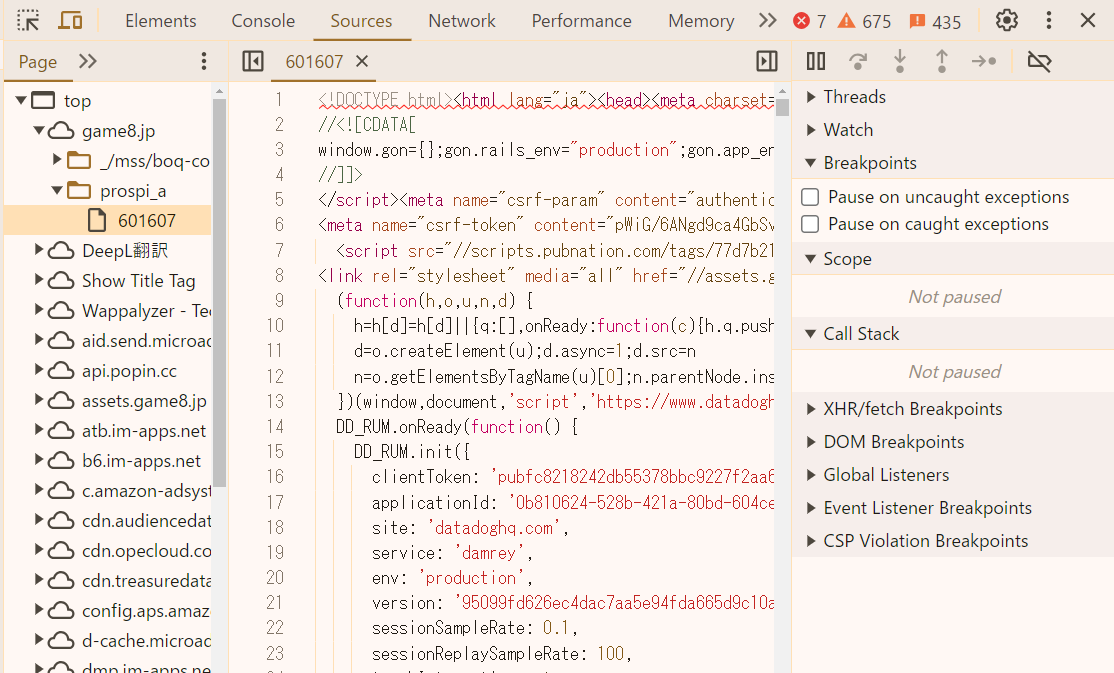This screenshot has height=673, width=1114.
Task: Enable Pause on uncaught exceptions
Action: tap(809, 197)
